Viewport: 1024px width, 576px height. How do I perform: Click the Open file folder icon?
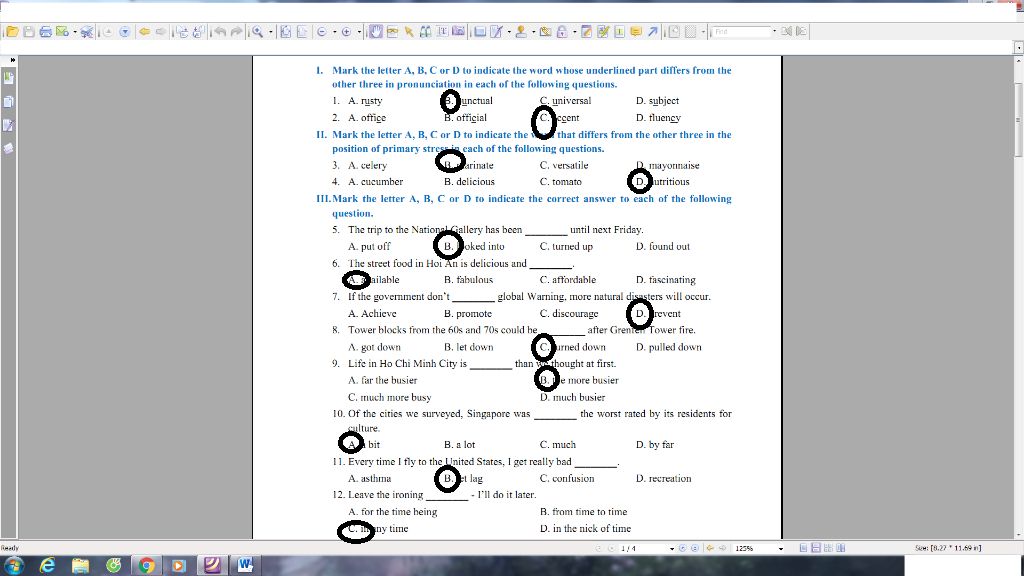(x=12, y=31)
